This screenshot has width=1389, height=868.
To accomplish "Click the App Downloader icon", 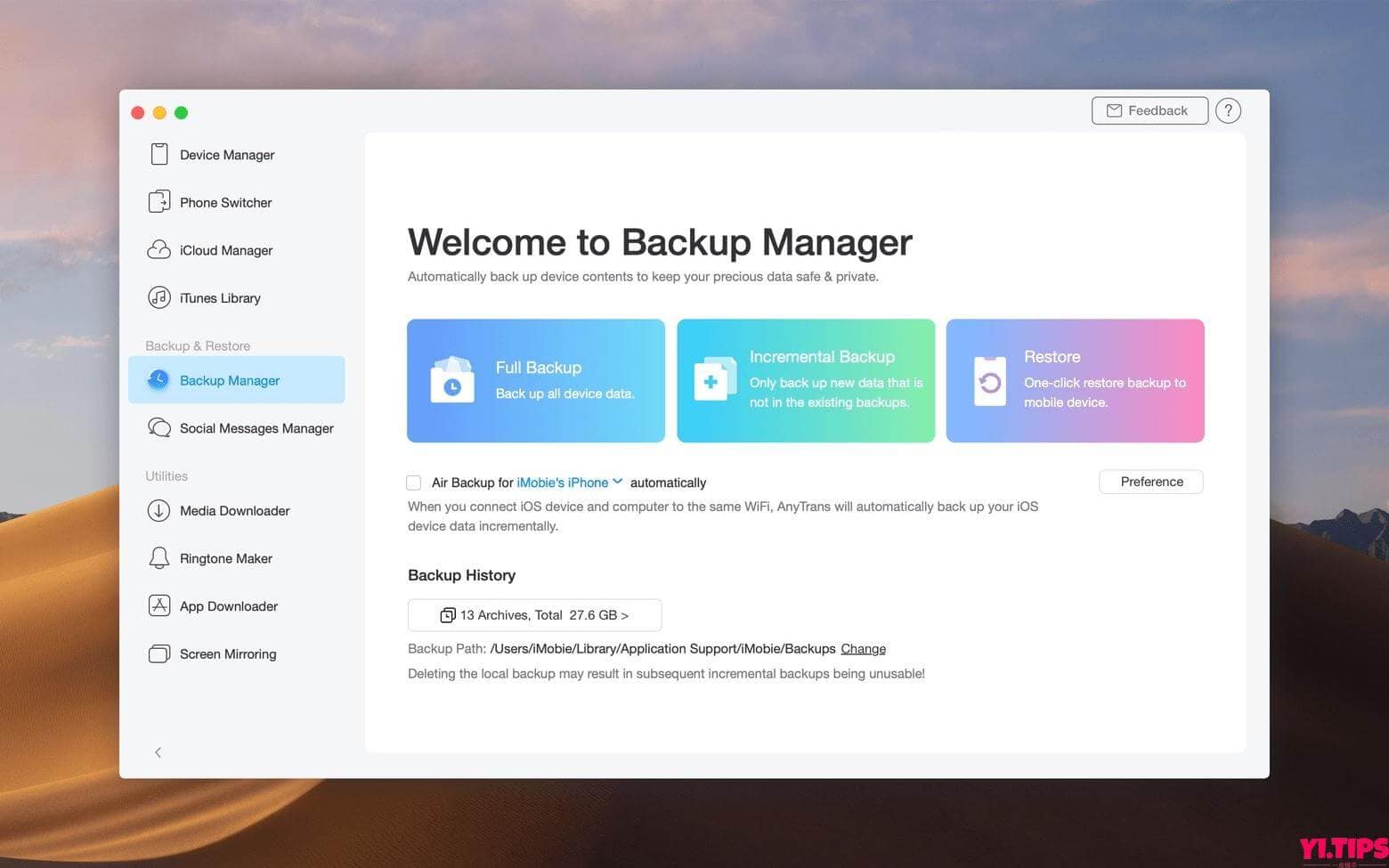I will pos(158,606).
